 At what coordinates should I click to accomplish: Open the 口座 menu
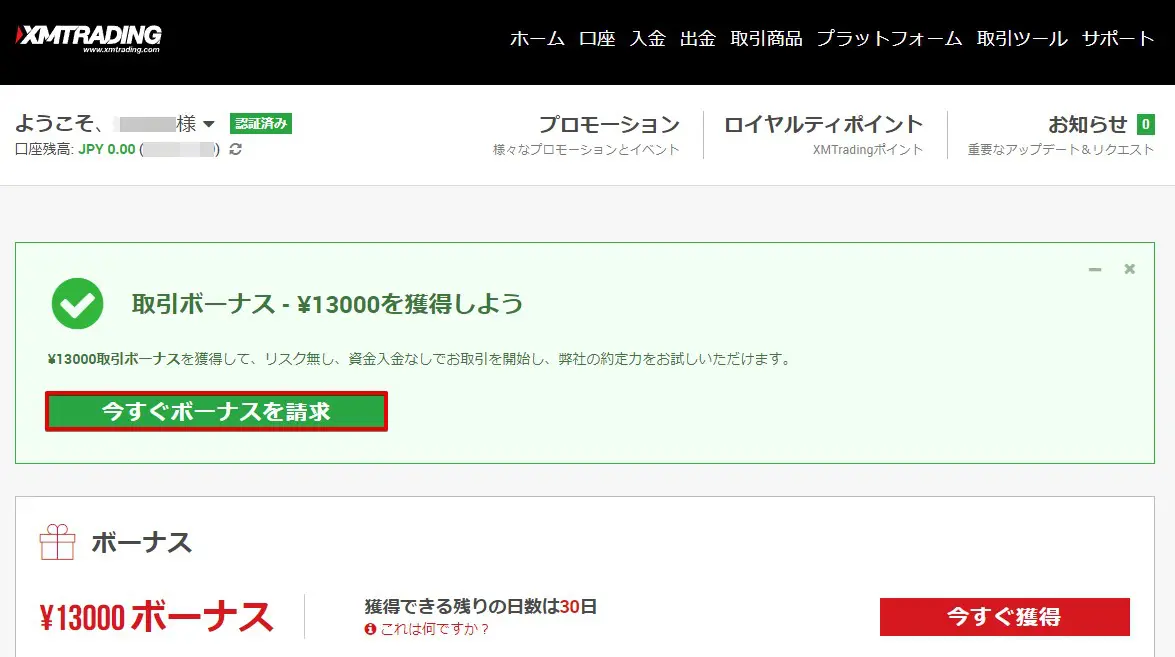pyautogui.click(x=597, y=39)
